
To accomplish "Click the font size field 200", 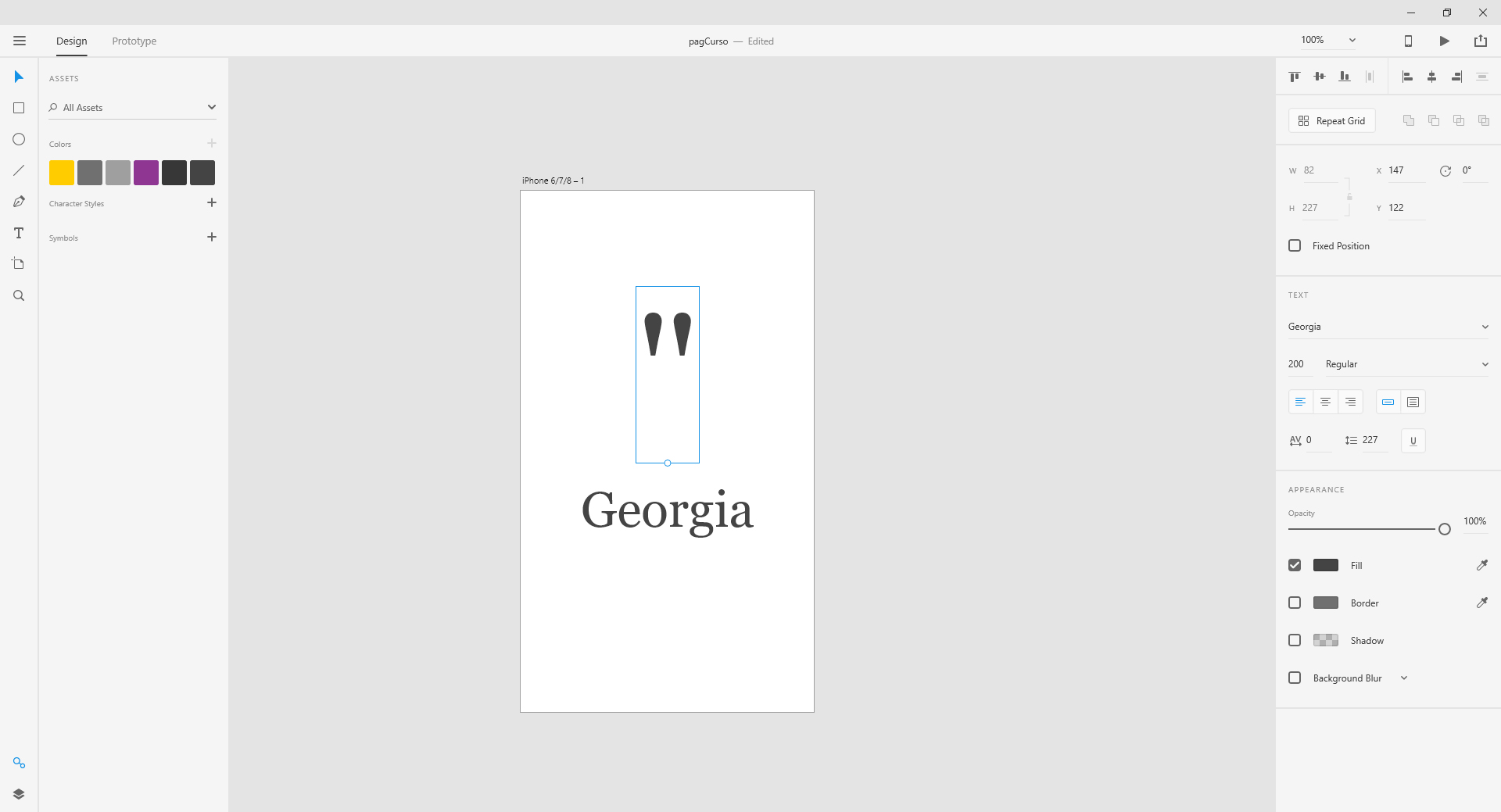I will tap(1299, 364).
